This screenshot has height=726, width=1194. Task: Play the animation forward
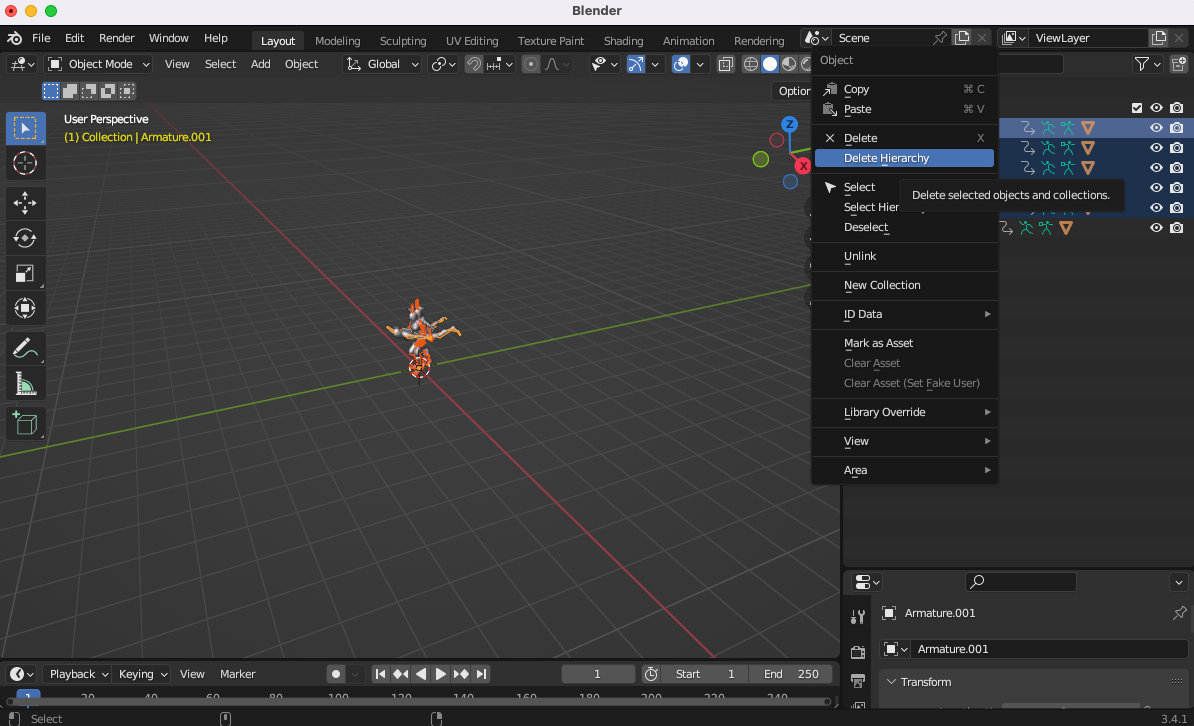(x=440, y=674)
